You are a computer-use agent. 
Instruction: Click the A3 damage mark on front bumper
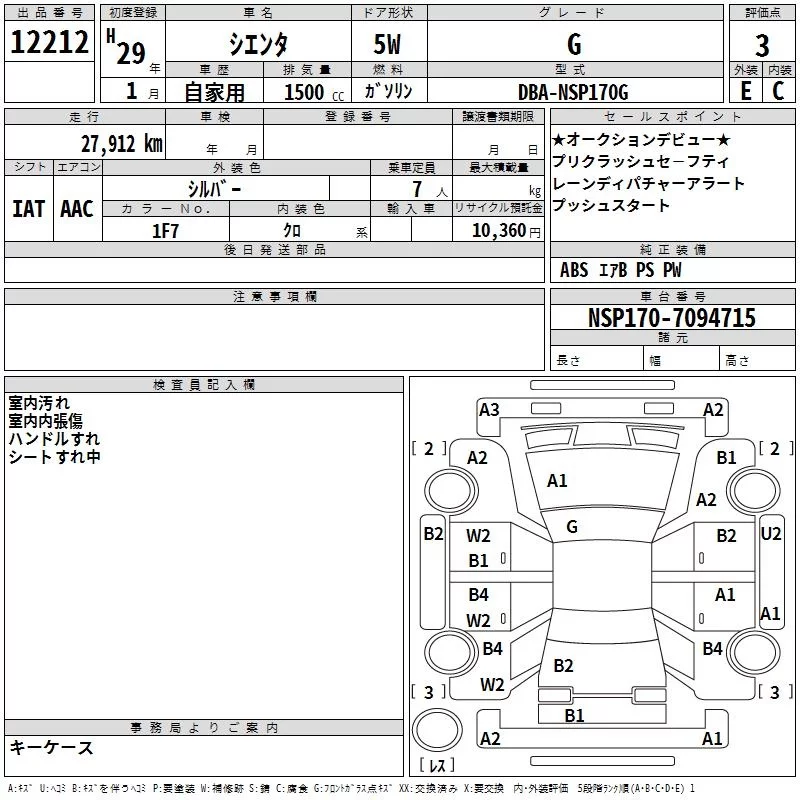(x=489, y=409)
